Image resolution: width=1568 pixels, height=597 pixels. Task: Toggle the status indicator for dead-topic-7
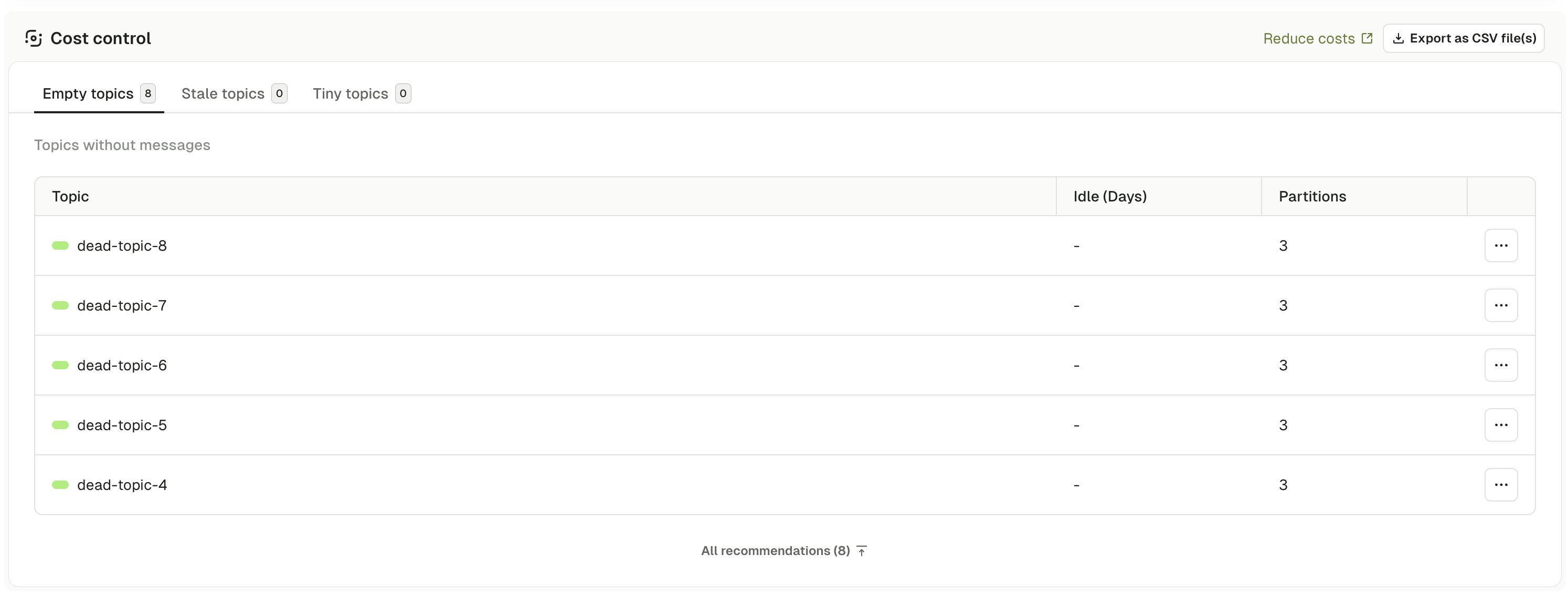tap(60, 305)
